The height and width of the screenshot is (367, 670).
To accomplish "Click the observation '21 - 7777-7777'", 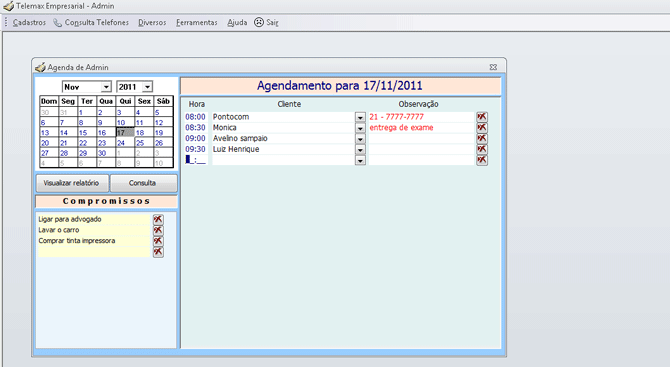I will 397,117.
